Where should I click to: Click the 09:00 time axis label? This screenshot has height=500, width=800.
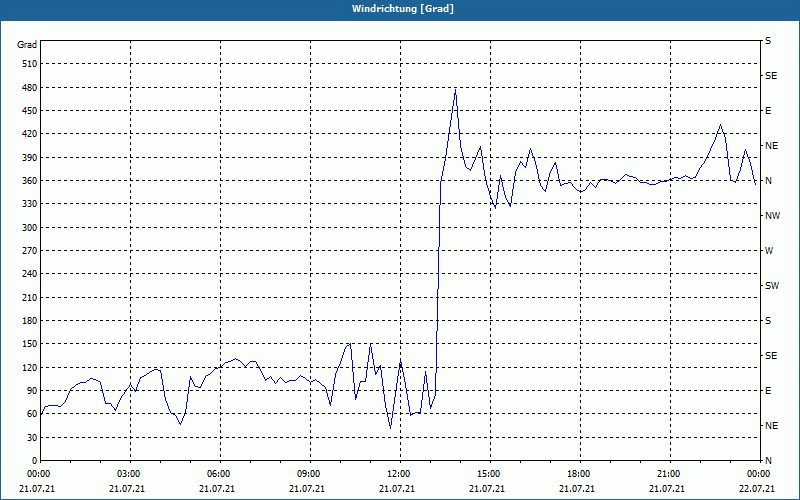pos(310,474)
